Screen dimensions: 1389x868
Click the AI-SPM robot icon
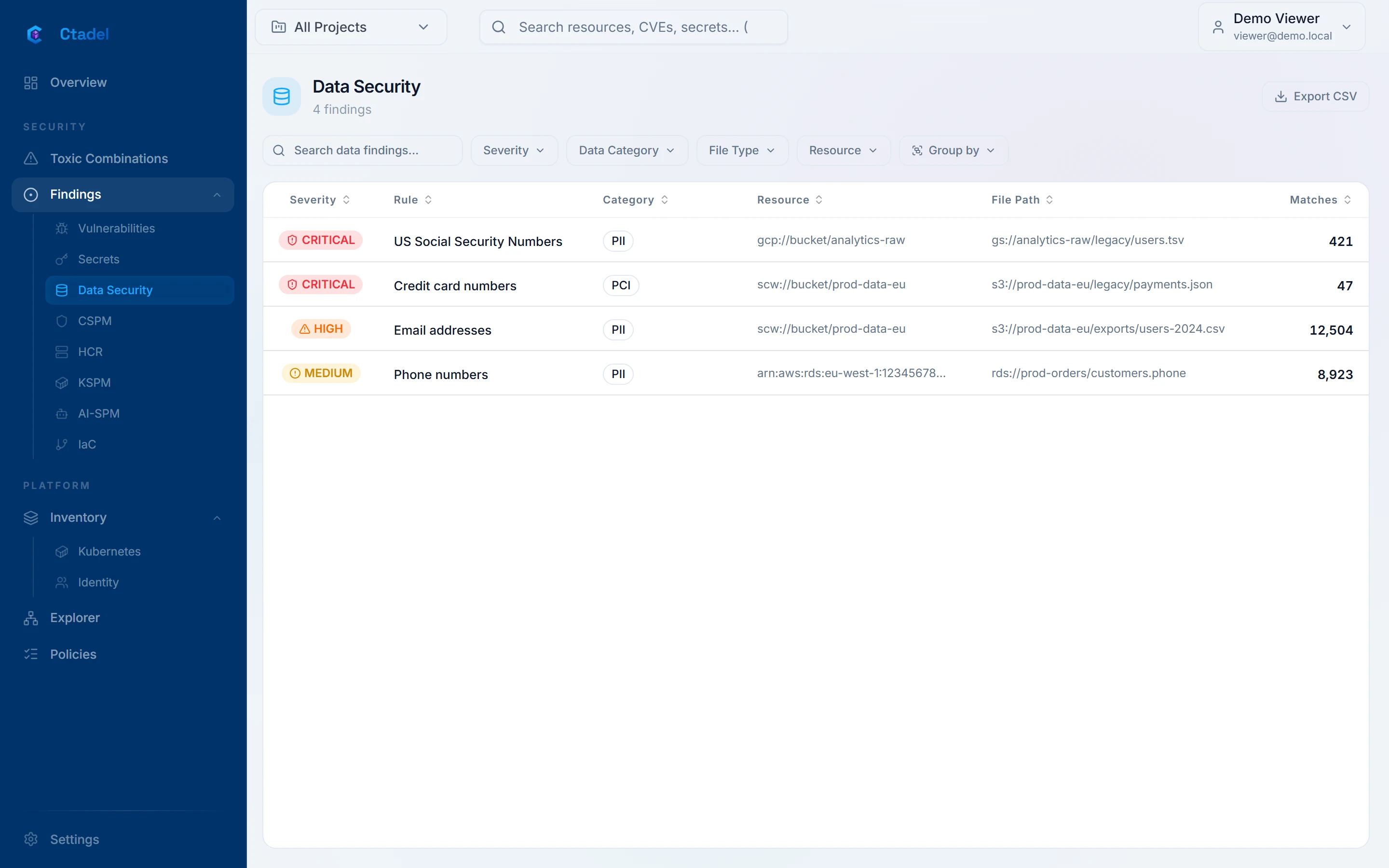point(62,414)
